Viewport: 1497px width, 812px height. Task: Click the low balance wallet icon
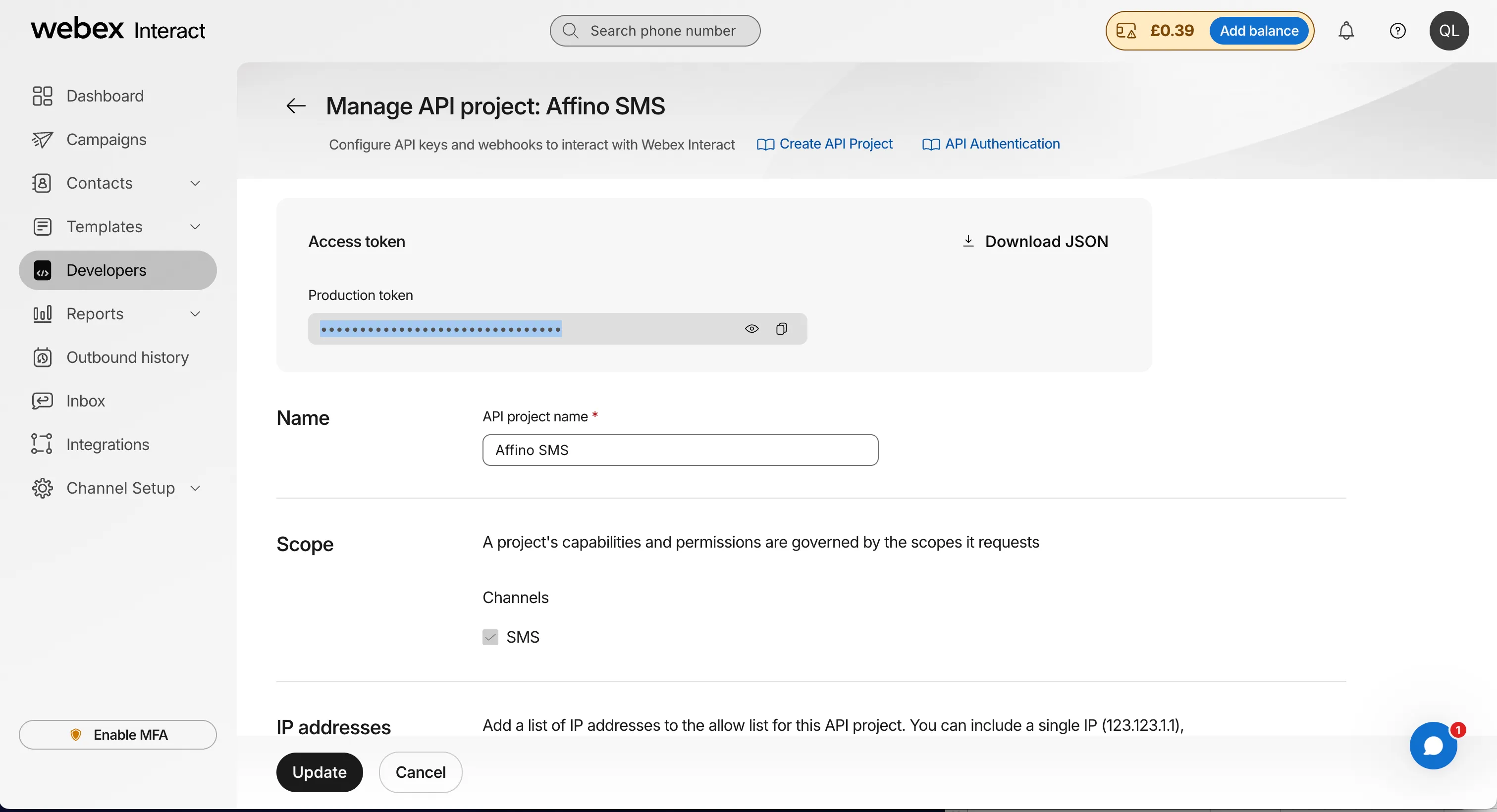click(x=1125, y=31)
